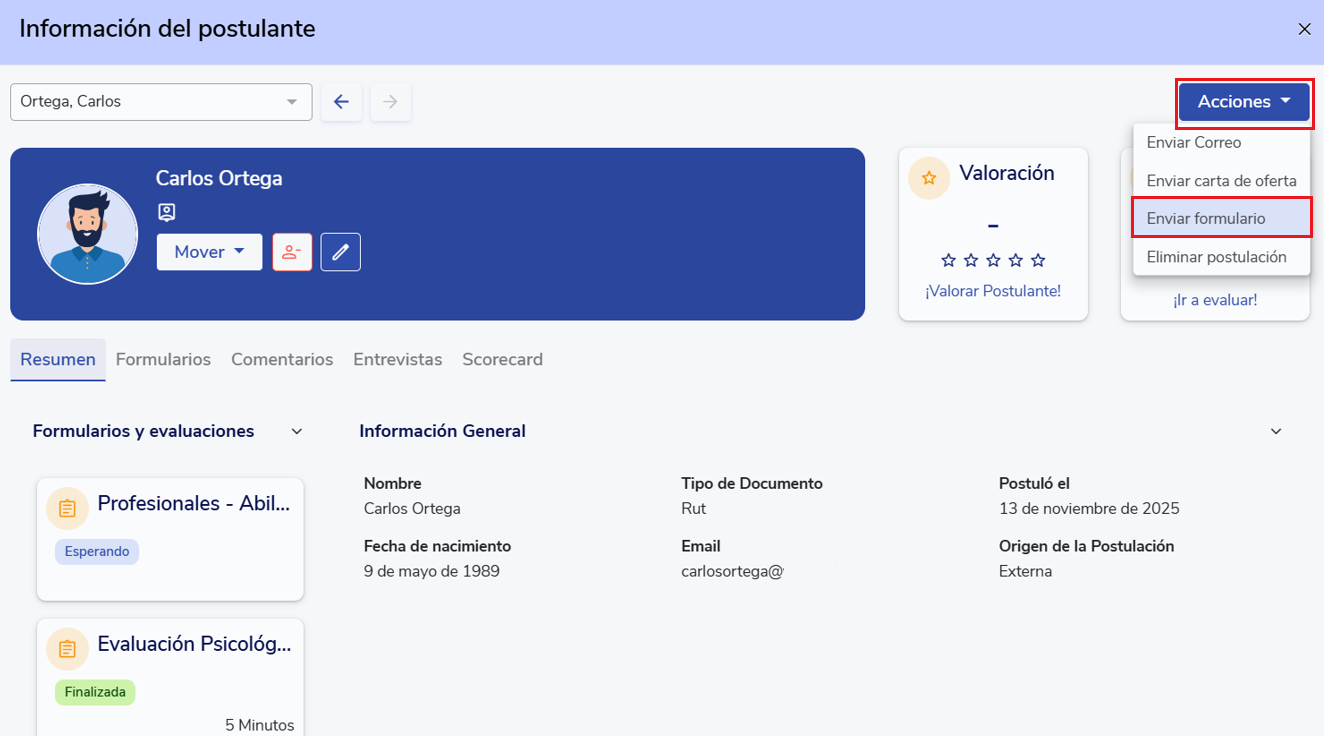Click the Acciones button

pos(1243,102)
